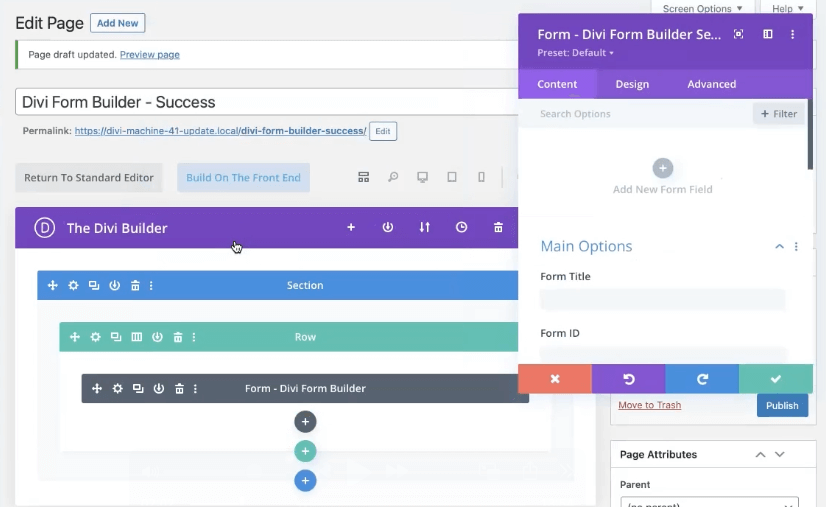Screen dimensions: 826x507
Task: Open portability arrows in Divi Builder header
Action: click(x=425, y=227)
